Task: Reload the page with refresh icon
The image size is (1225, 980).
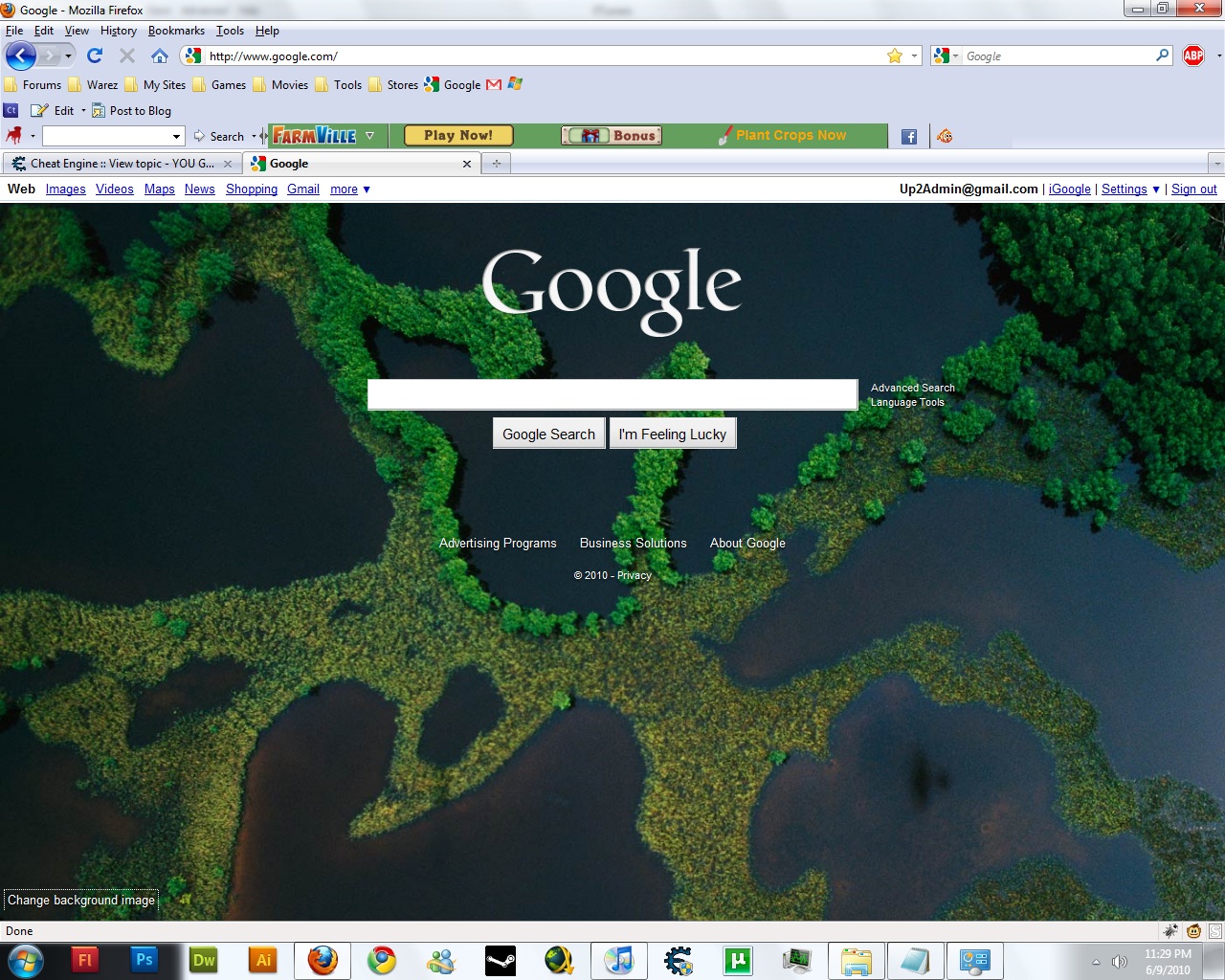Action: pyautogui.click(x=95, y=56)
